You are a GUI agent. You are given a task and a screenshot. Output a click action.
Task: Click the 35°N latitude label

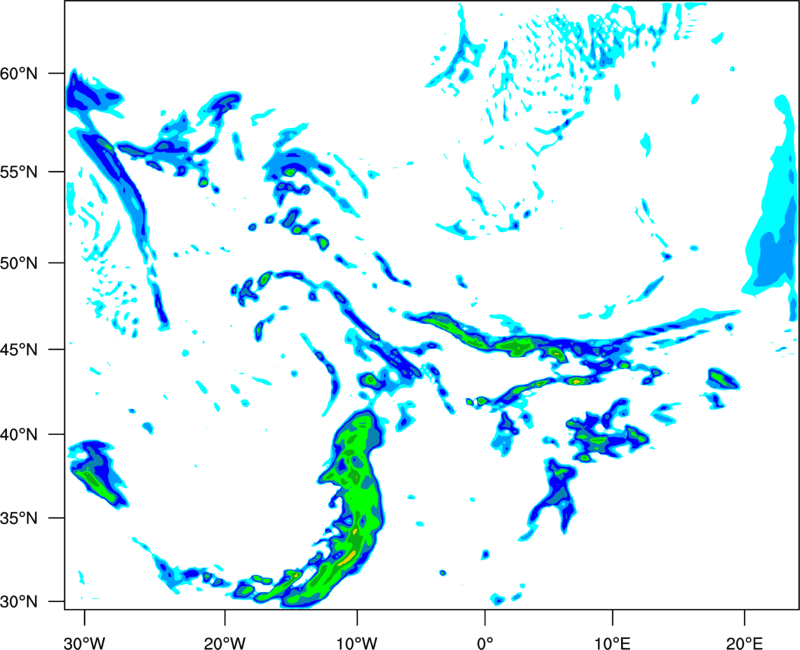point(19,518)
